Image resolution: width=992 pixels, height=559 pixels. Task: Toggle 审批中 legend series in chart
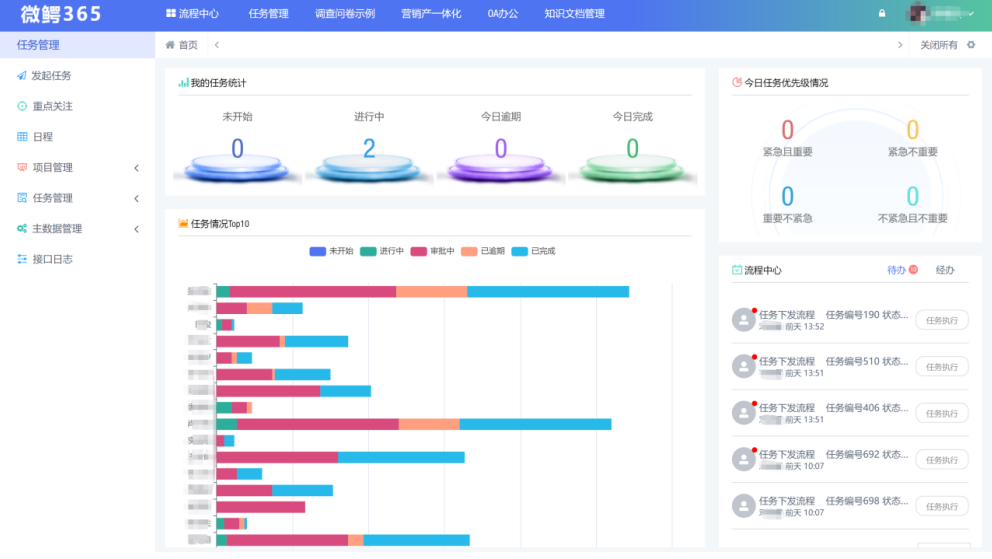point(419,251)
